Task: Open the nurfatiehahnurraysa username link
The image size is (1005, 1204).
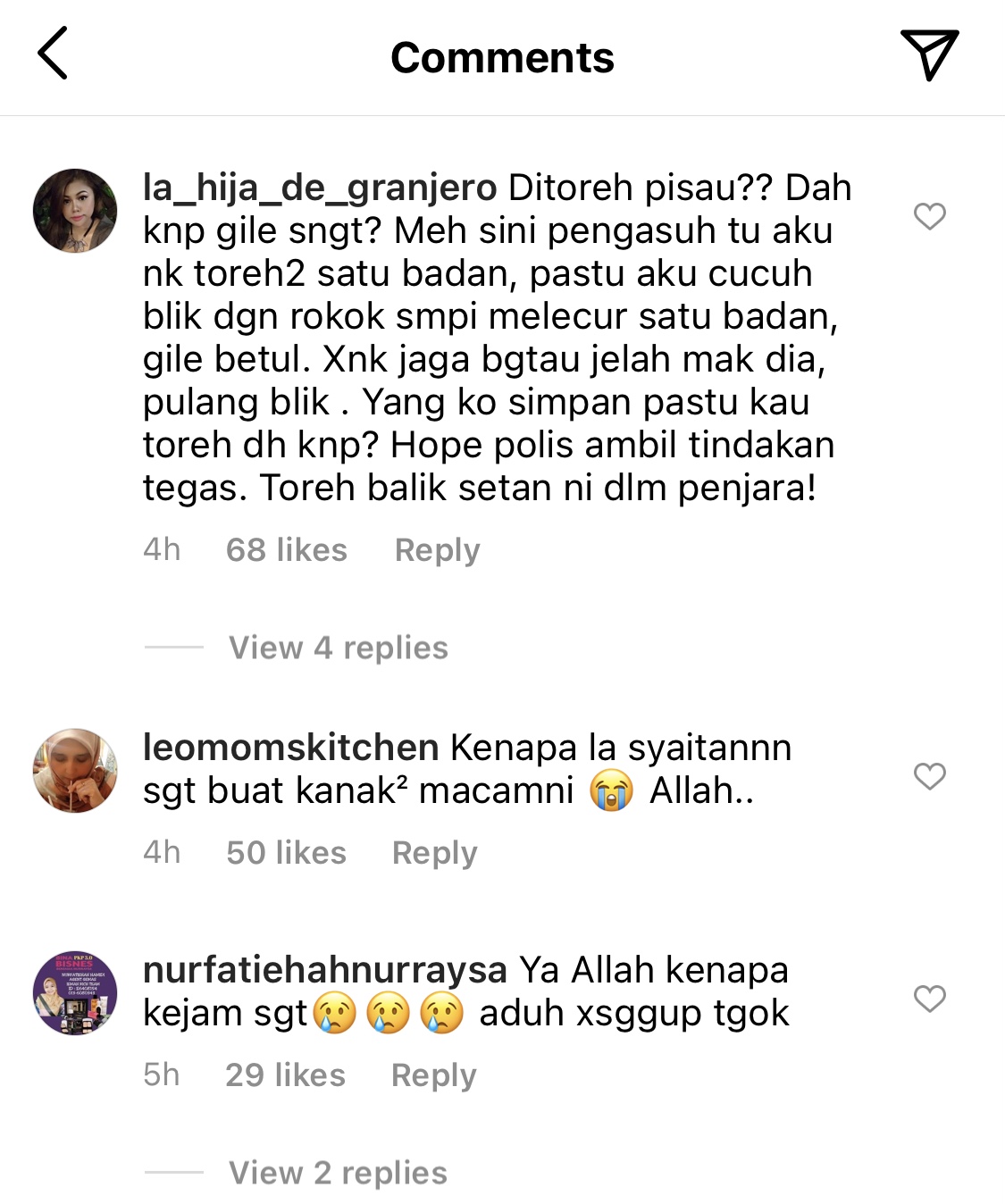Action: [325, 971]
